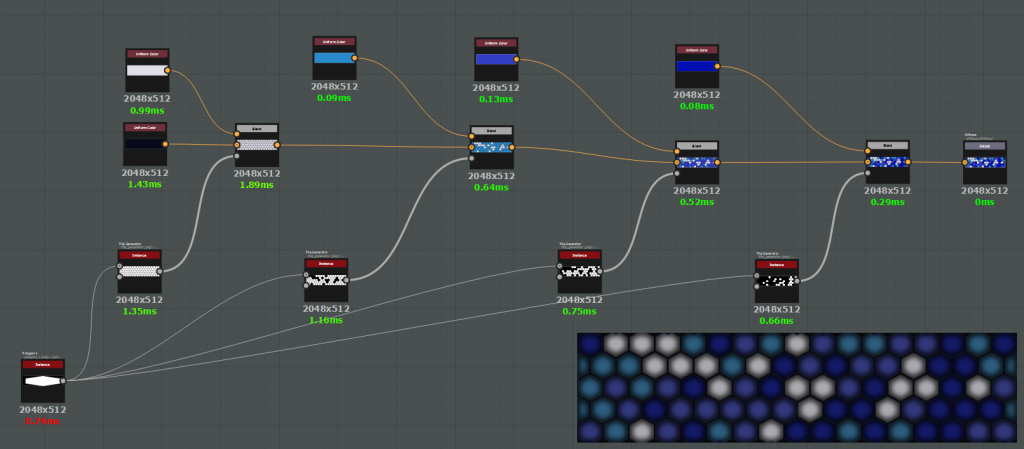Click the background input pin of the 1.89ms Blend
Image resolution: width=1024 pixels, height=449 pixels.
236,145
